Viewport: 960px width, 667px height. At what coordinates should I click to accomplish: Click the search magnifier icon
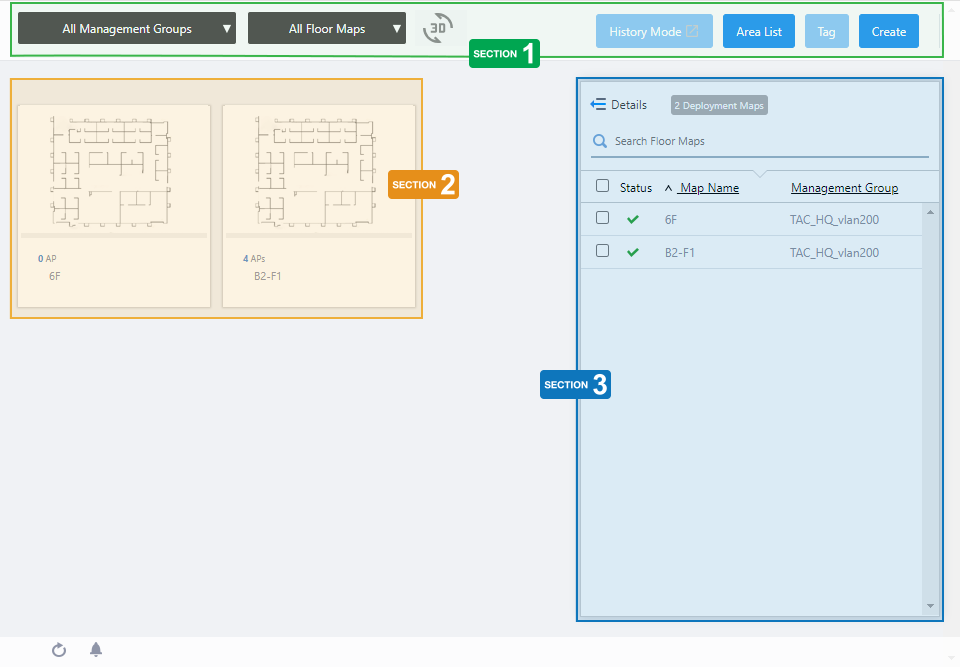pyautogui.click(x=600, y=141)
